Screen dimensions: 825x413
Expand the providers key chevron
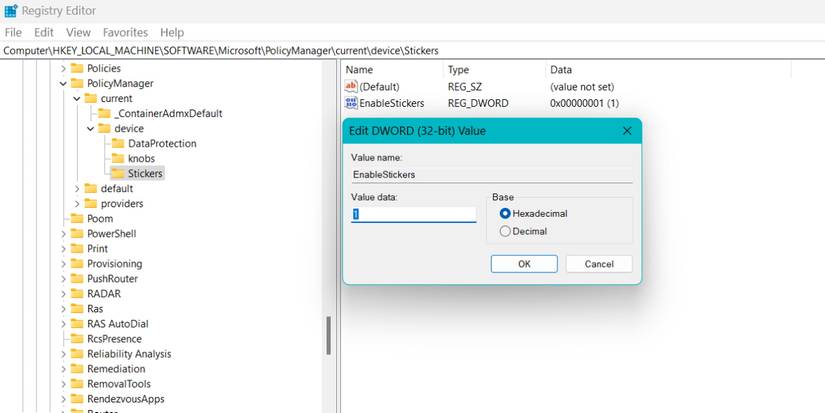tap(77, 203)
